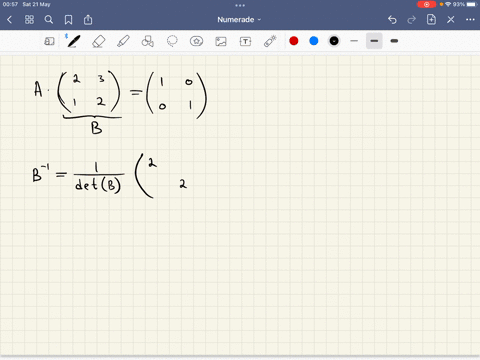This screenshot has width=480, height=360.
Task: Open search in the notebook
Action: [x=49, y=20]
